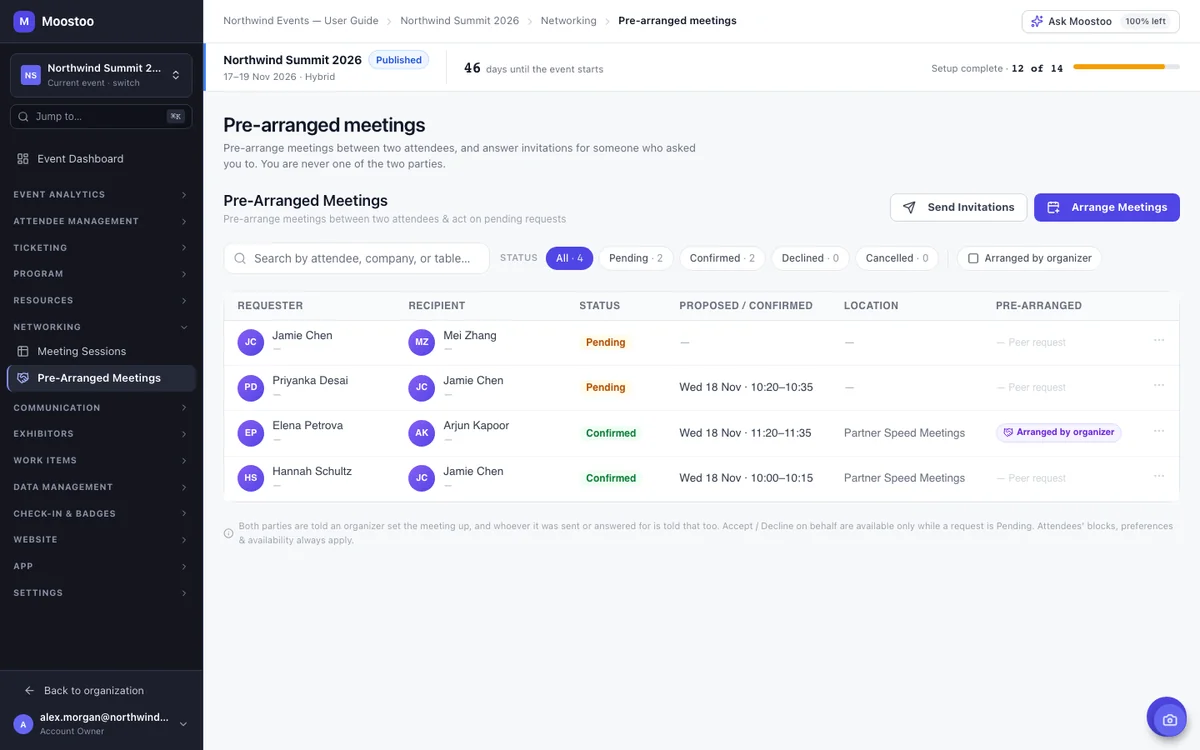The image size is (1200, 750).
Task: Filter status by Pending · 2
Action: (636, 258)
